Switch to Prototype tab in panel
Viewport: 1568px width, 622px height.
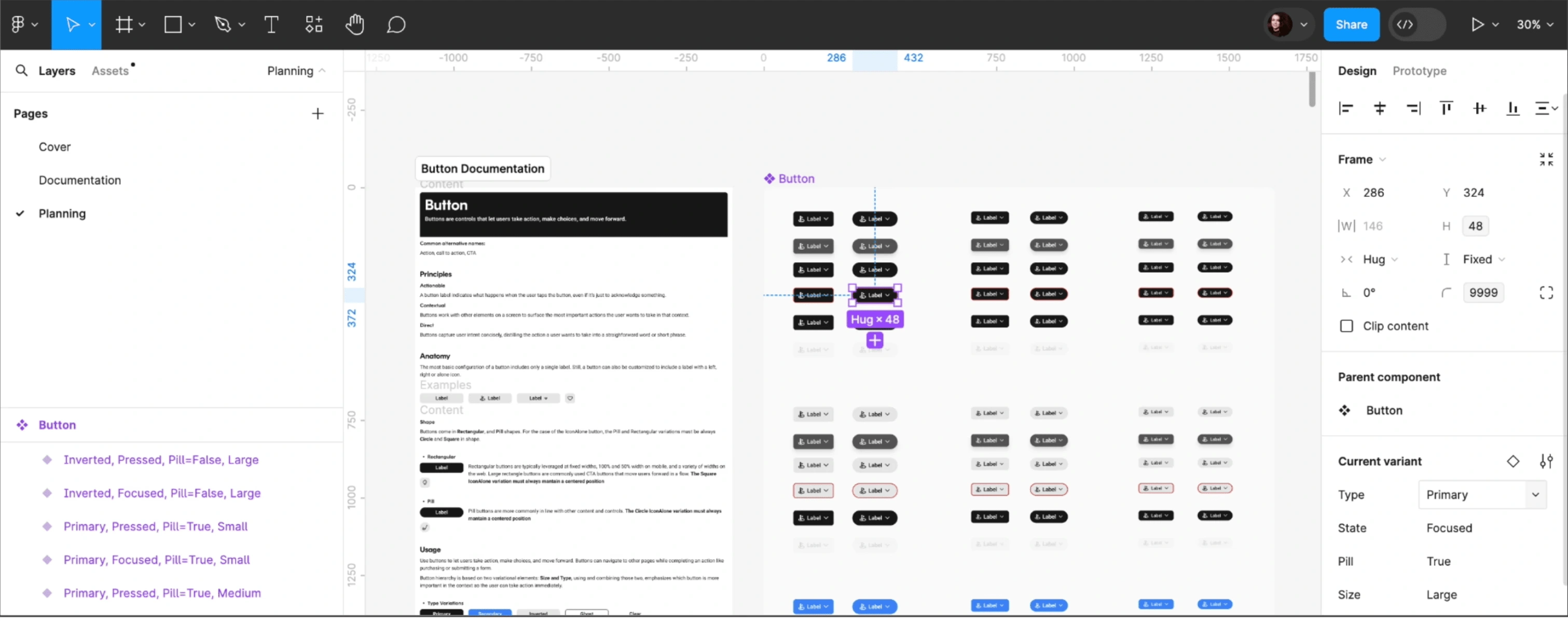1420,70
